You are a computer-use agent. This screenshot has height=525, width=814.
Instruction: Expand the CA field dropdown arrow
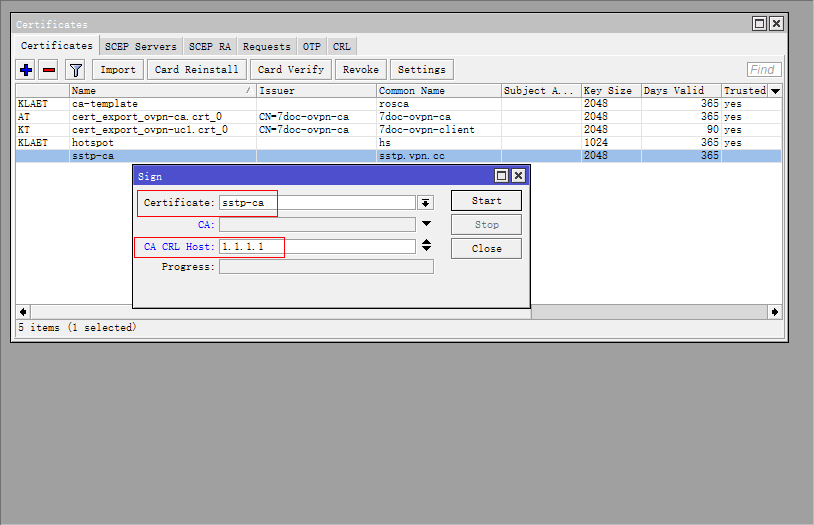pos(426,225)
